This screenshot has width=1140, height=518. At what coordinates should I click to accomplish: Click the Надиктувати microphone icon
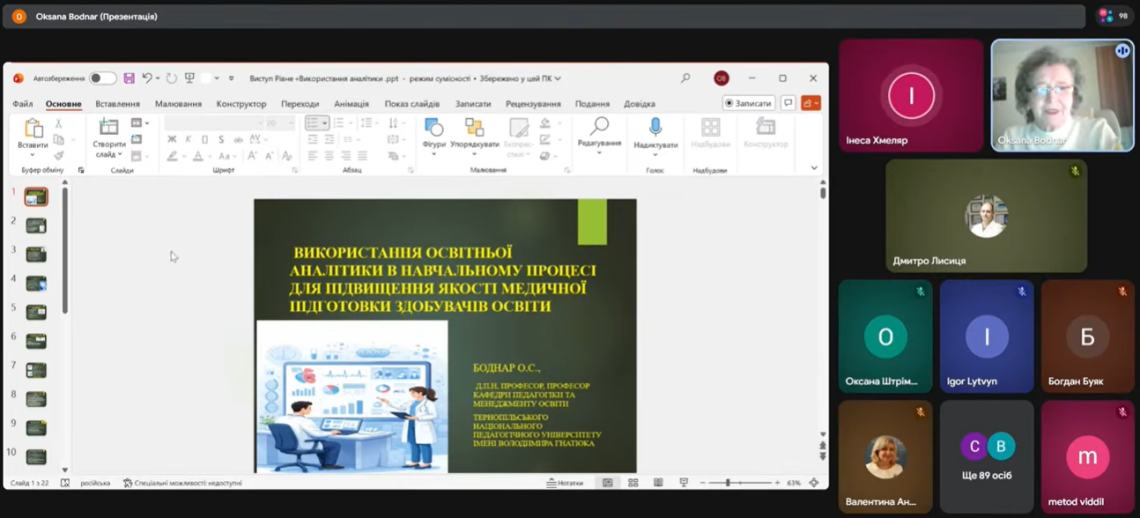tap(655, 127)
